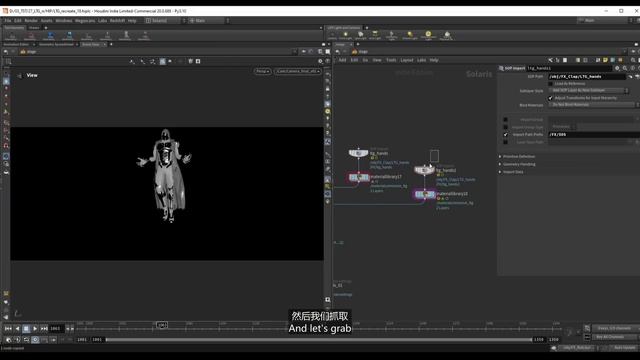Click the SOP Path input field

tap(587, 76)
